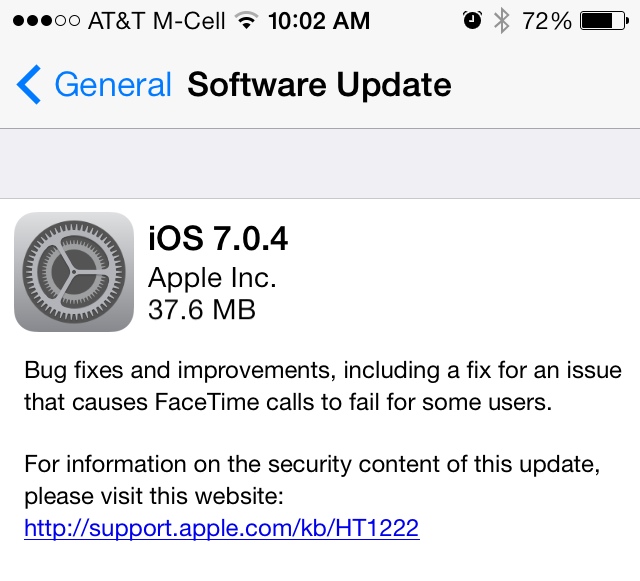Tap the Bluetooth status icon
Screen dimensions: 640x581
[502, 20]
